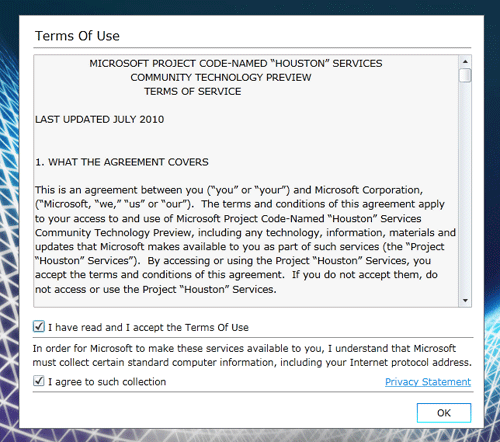Click the scroll up arrow of terms box
500x442 pixels.
pos(465,62)
